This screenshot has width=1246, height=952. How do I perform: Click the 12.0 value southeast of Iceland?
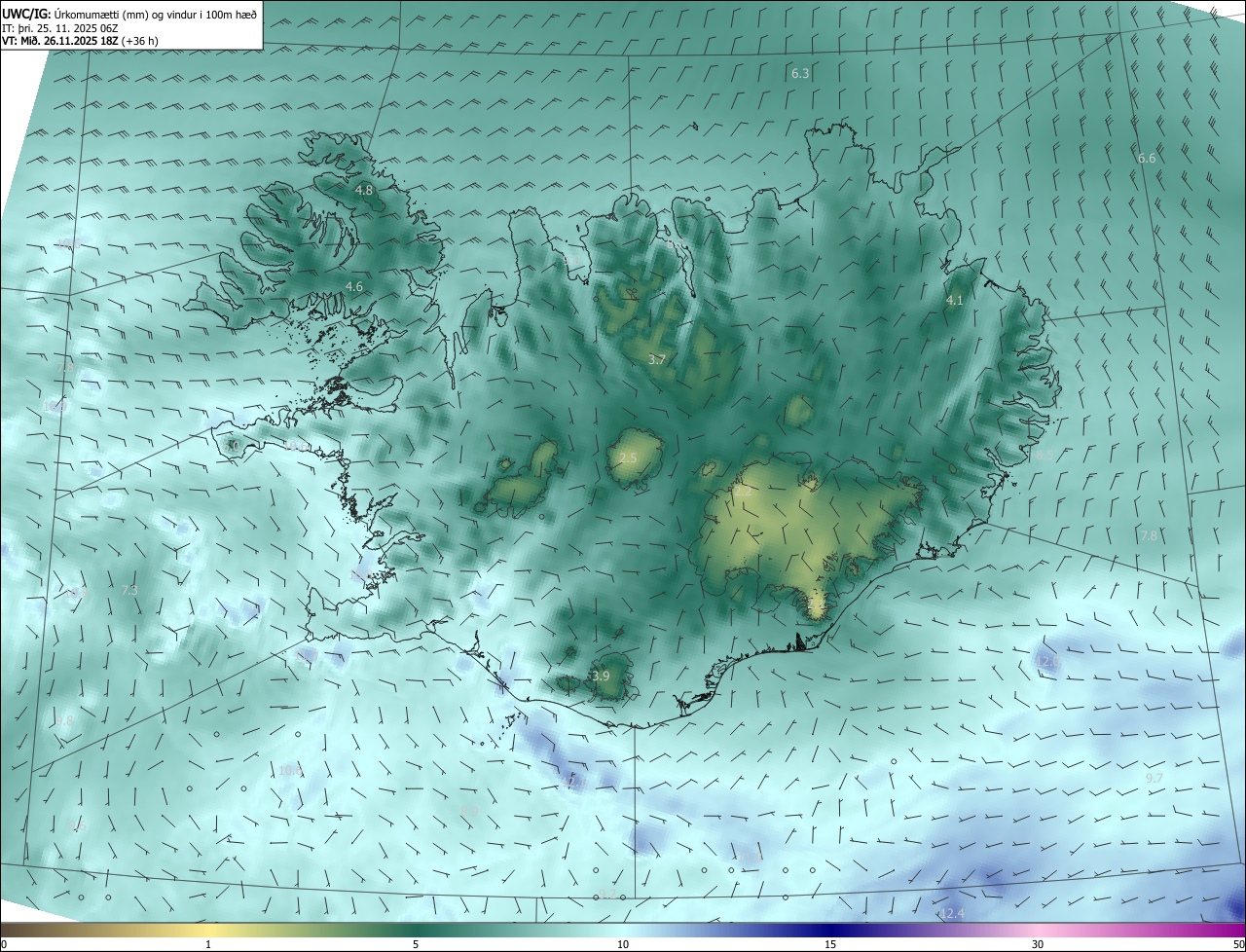click(x=1047, y=662)
